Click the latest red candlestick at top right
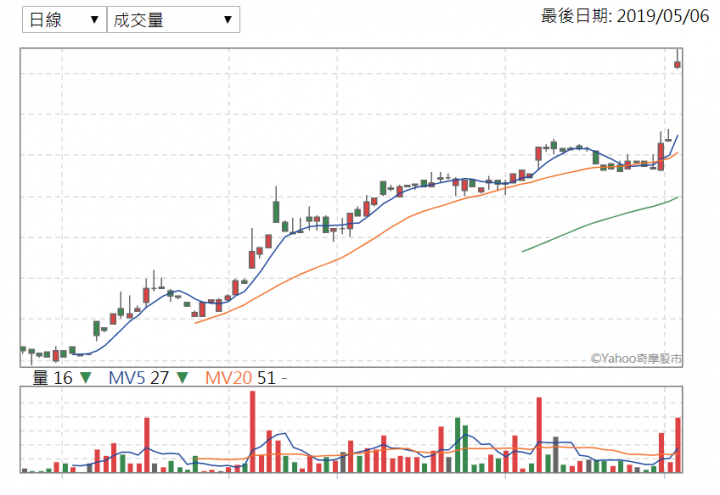 pyautogui.click(x=677, y=64)
